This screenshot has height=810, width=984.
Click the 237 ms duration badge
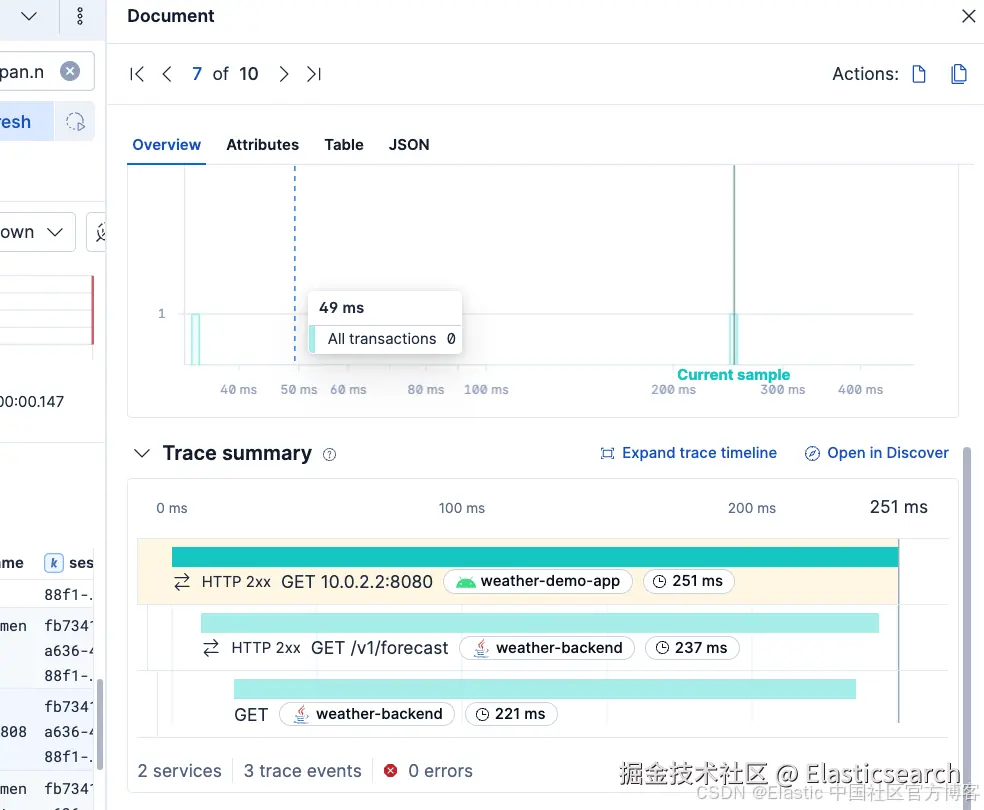click(x=692, y=647)
